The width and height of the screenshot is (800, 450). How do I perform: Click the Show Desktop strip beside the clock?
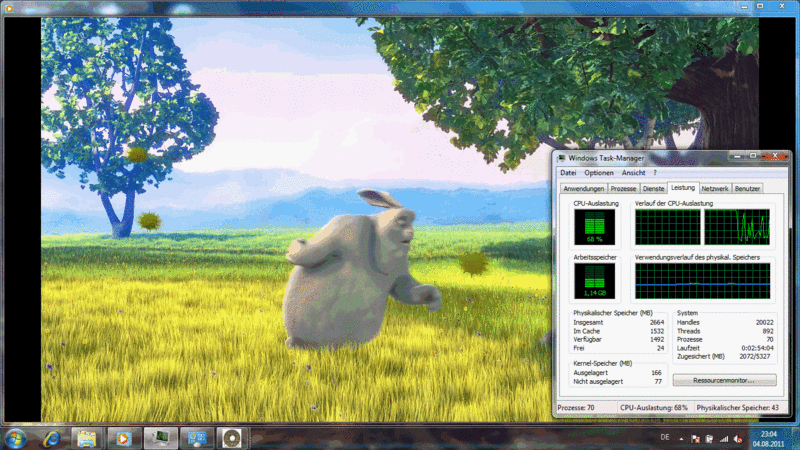(794, 439)
